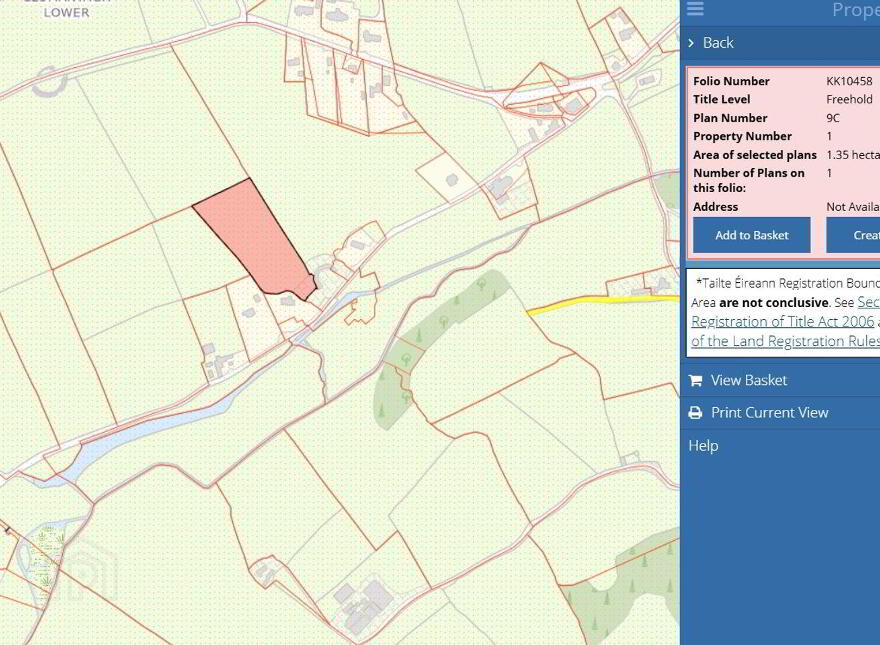
Task: Click the Property Number label
Action: (x=742, y=136)
